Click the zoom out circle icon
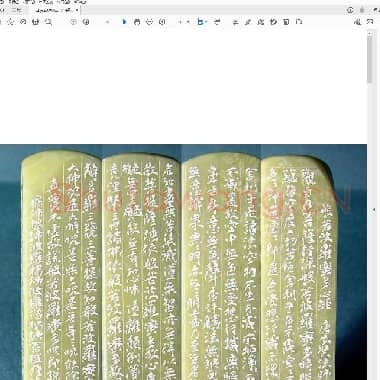The width and height of the screenshot is (380, 380). click(149, 22)
